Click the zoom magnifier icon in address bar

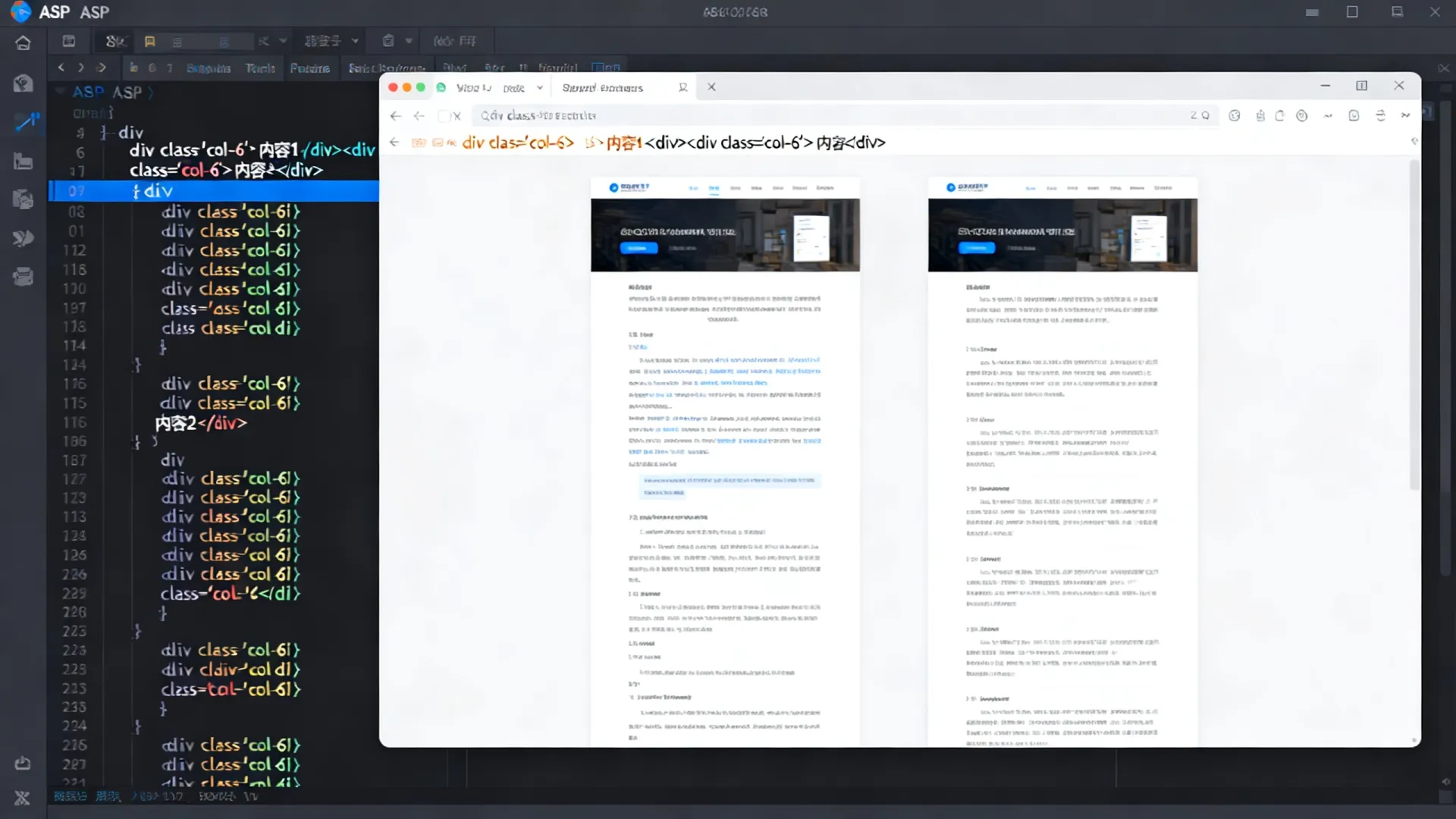click(x=1205, y=115)
